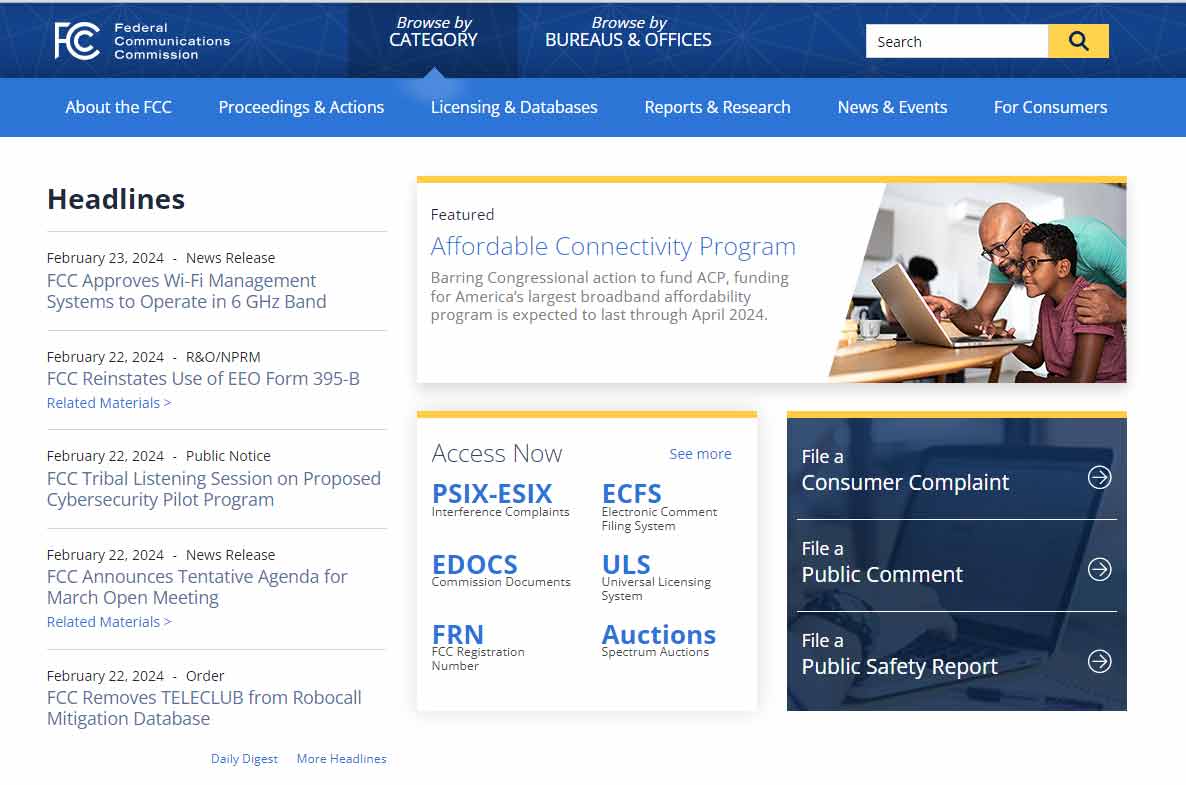Open the Reports & Research menu
1186x785 pixels.
(718, 107)
